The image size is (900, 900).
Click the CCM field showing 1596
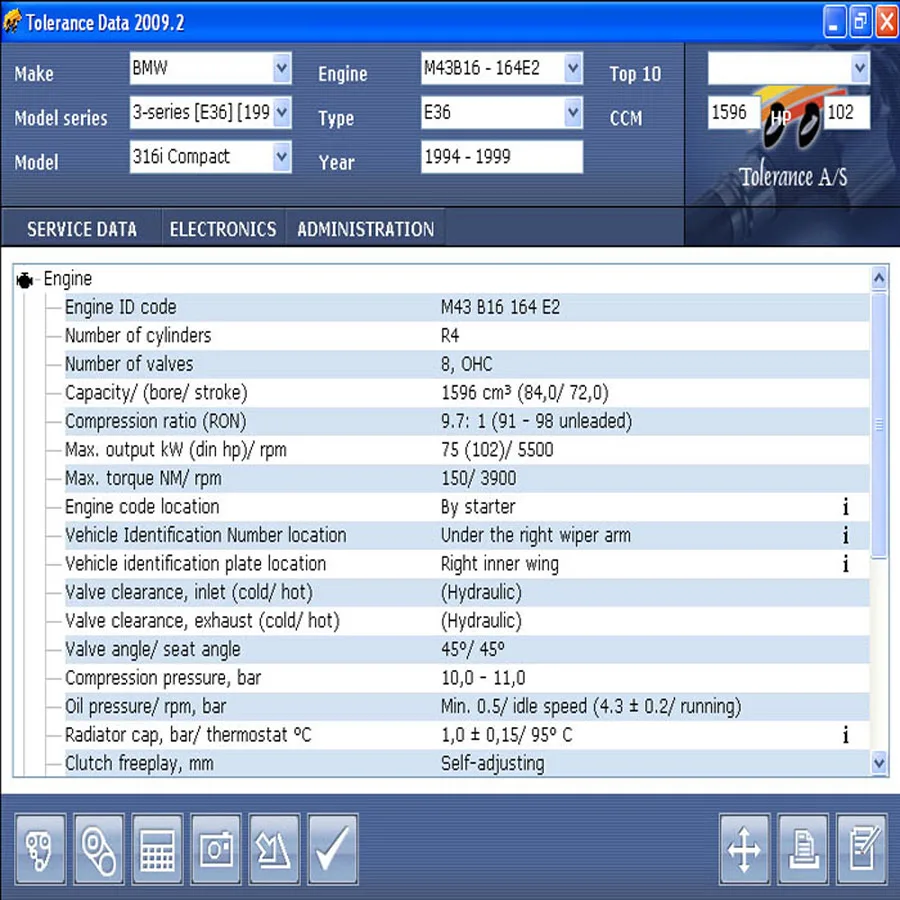734,112
